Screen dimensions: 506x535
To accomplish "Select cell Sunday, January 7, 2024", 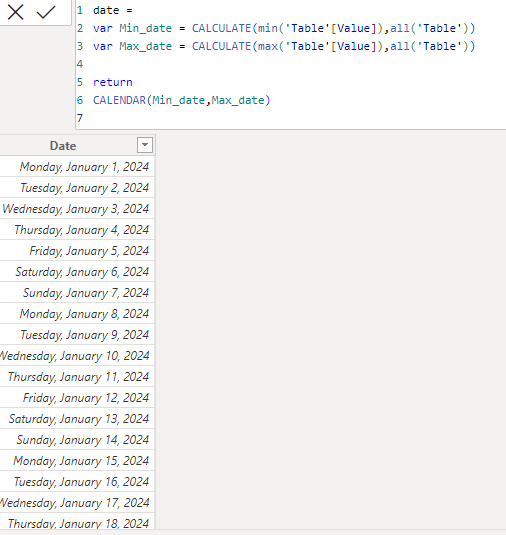I will [x=77, y=293].
